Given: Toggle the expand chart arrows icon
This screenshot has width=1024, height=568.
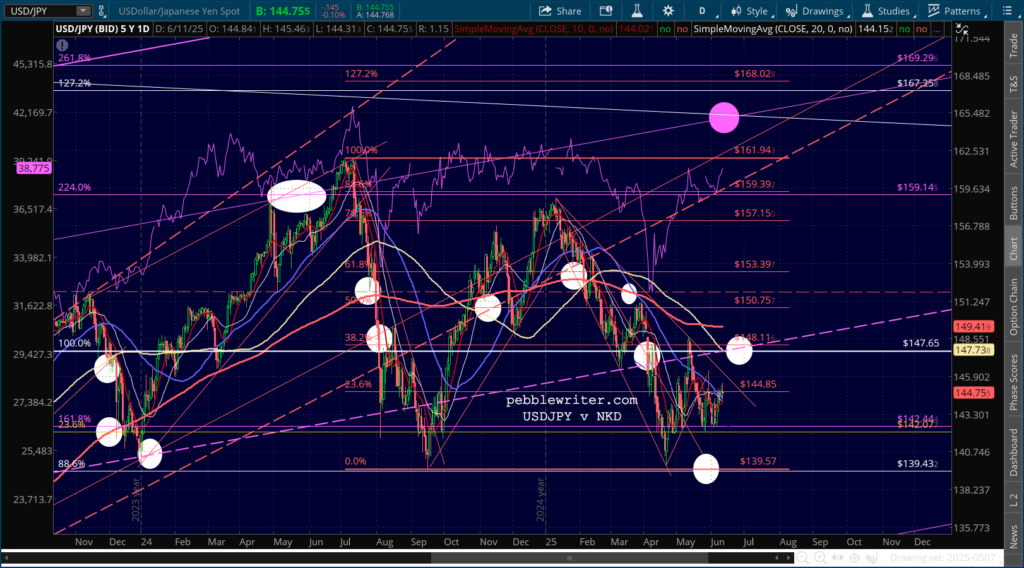Looking at the screenshot, I should [x=961, y=29].
